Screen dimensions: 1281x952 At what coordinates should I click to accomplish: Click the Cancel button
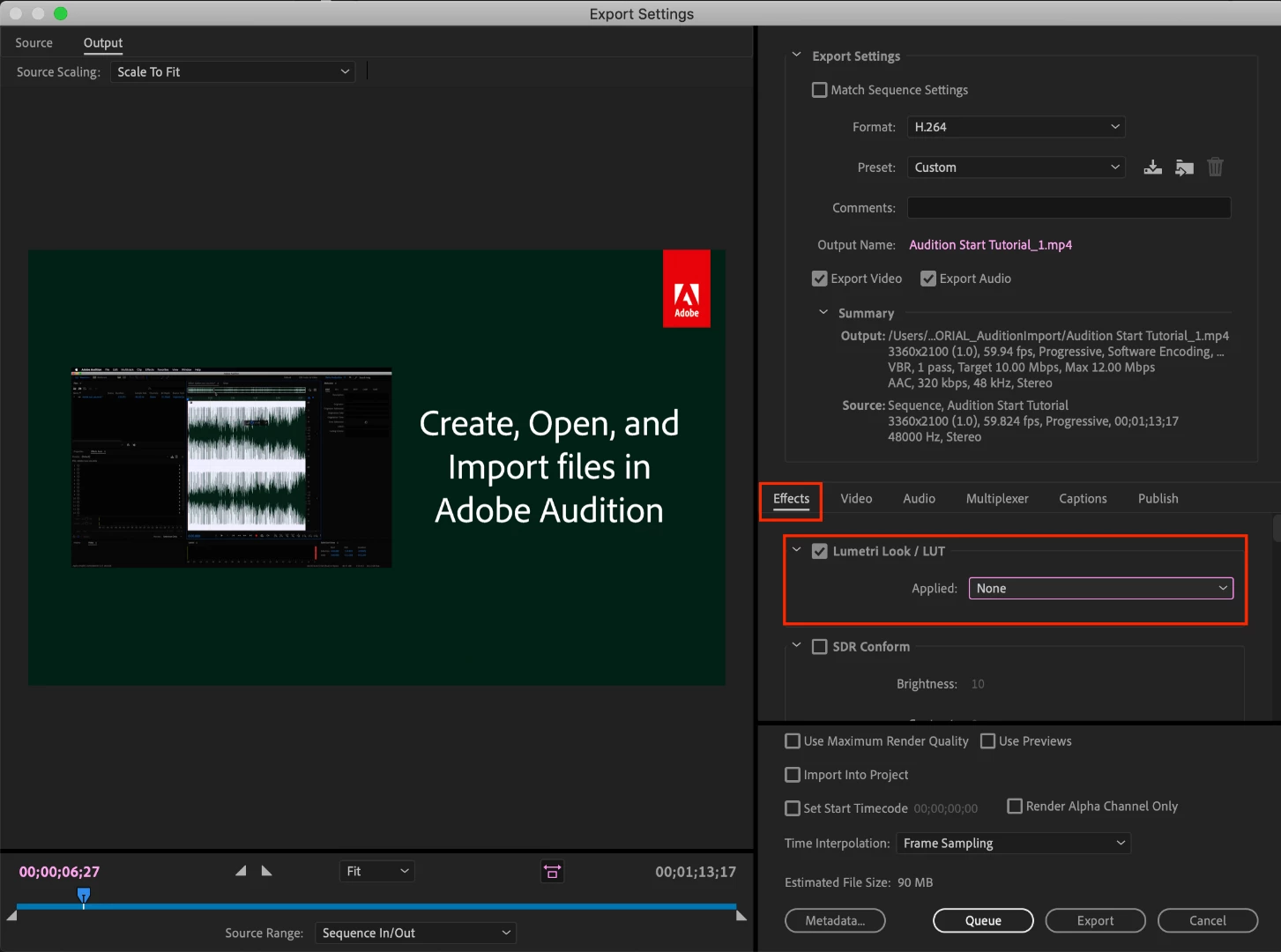[x=1207, y=920]
